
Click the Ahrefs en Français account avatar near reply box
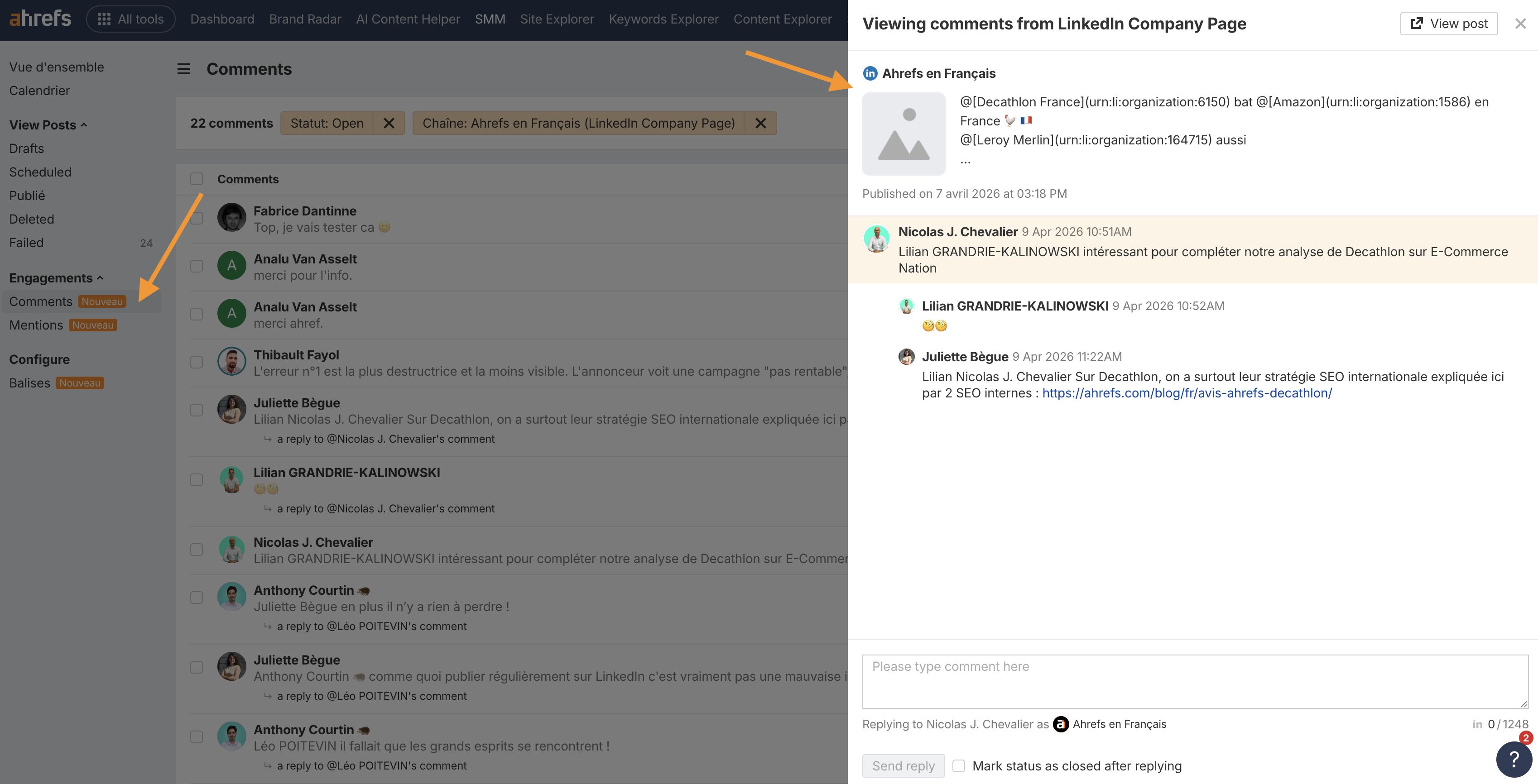(x=1060, y=724)
